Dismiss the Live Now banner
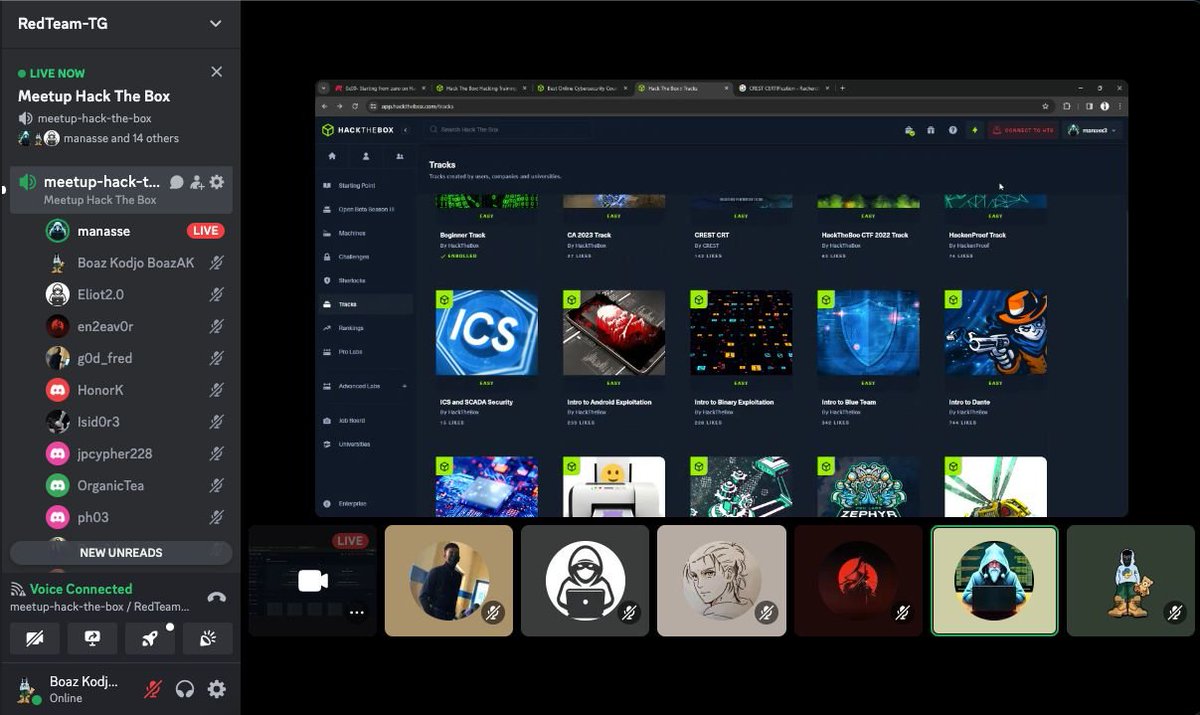 [x=217, y=72]
